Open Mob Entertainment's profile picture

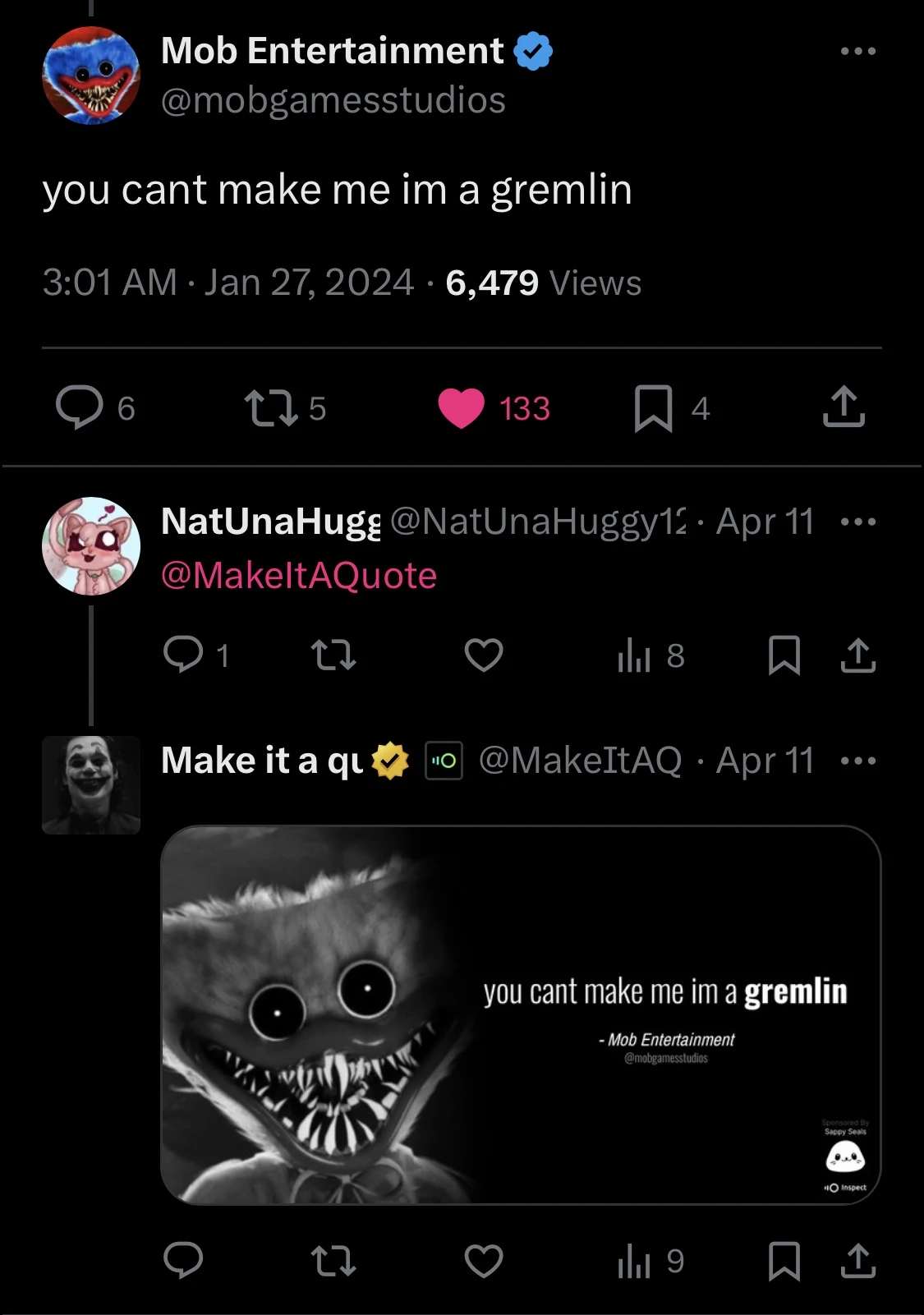(x=91, y=76)
